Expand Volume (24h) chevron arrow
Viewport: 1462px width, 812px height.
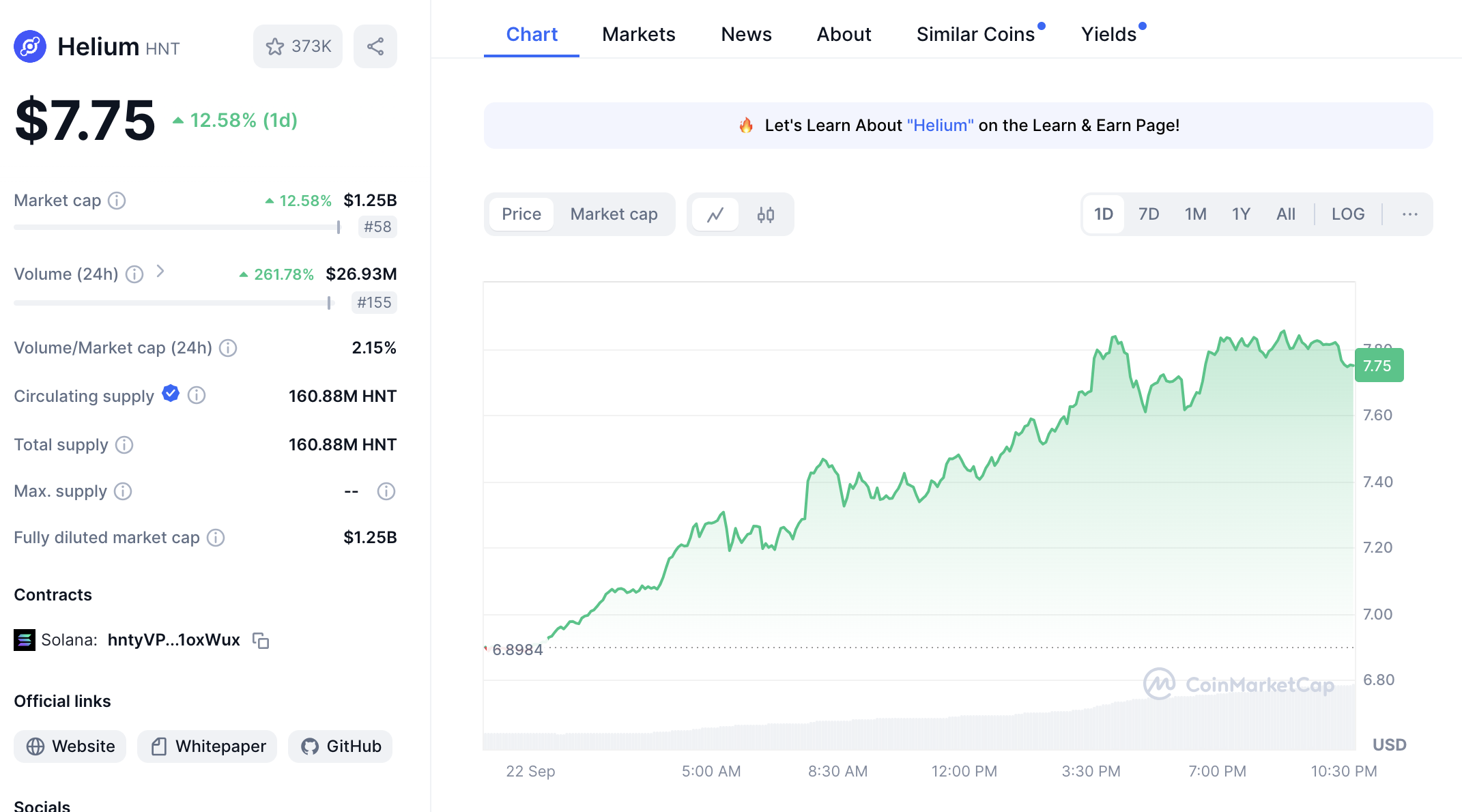coord(160,272)
